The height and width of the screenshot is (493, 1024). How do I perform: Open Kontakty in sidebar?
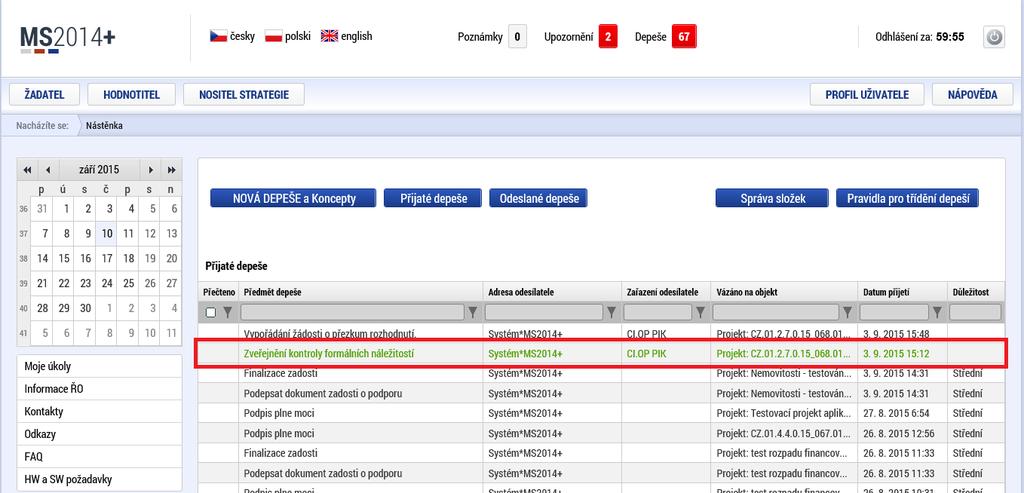99,411
